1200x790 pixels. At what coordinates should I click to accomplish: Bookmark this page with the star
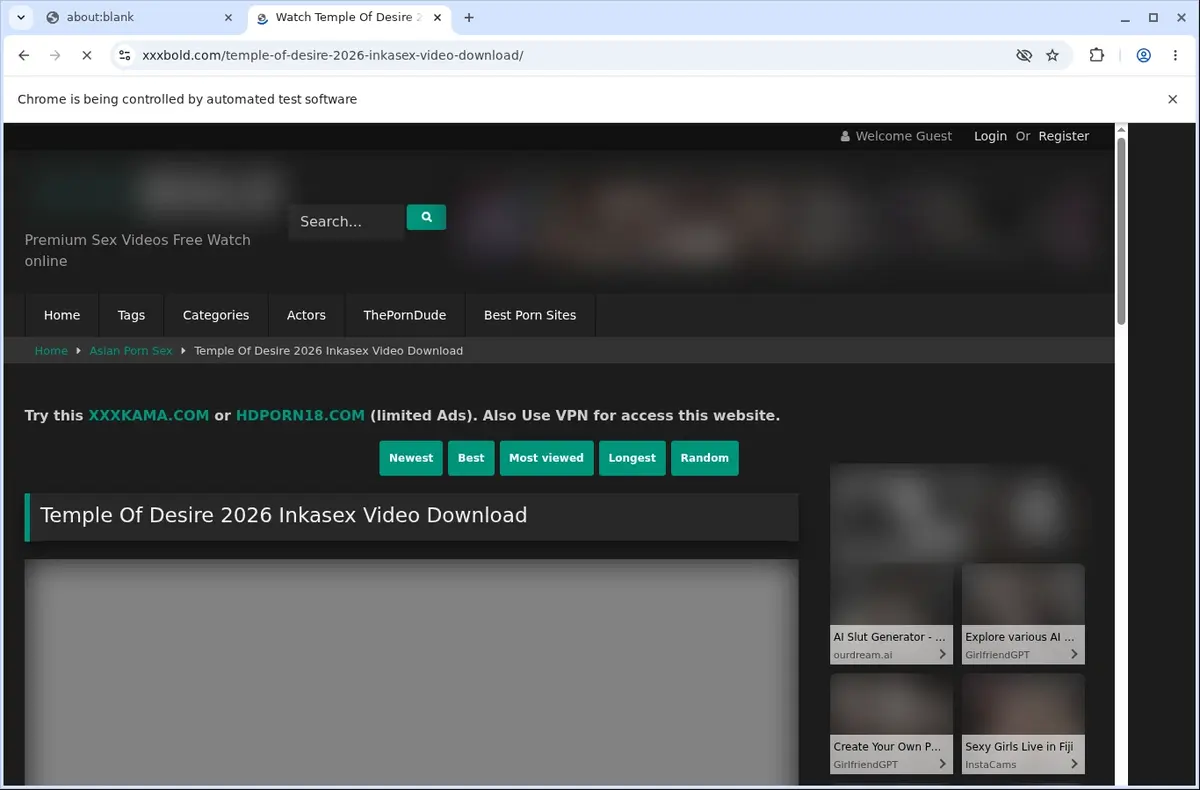pyautogui.click(x=1052, y=56)
